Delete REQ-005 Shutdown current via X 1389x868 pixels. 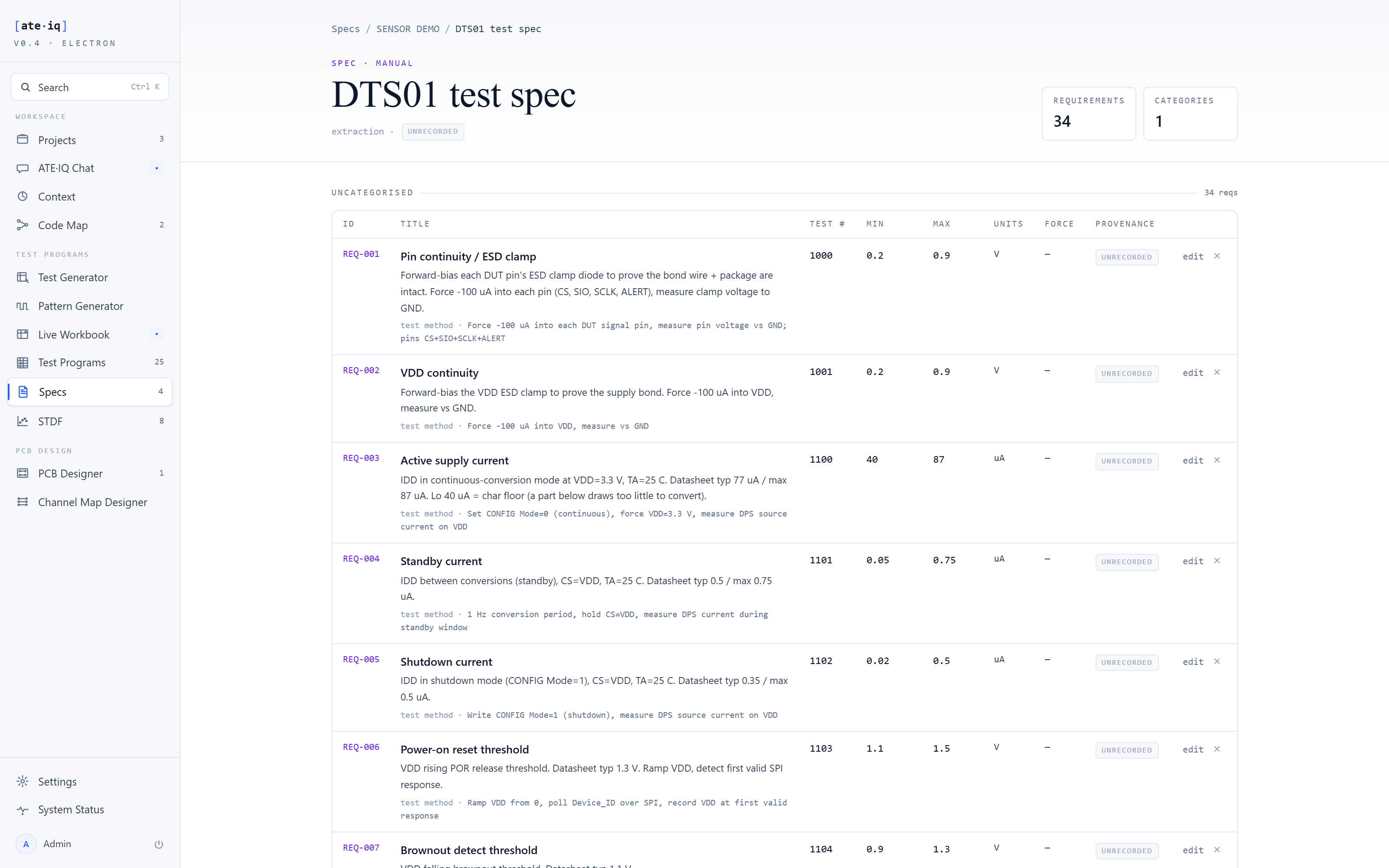click(x=1217, y=661)
